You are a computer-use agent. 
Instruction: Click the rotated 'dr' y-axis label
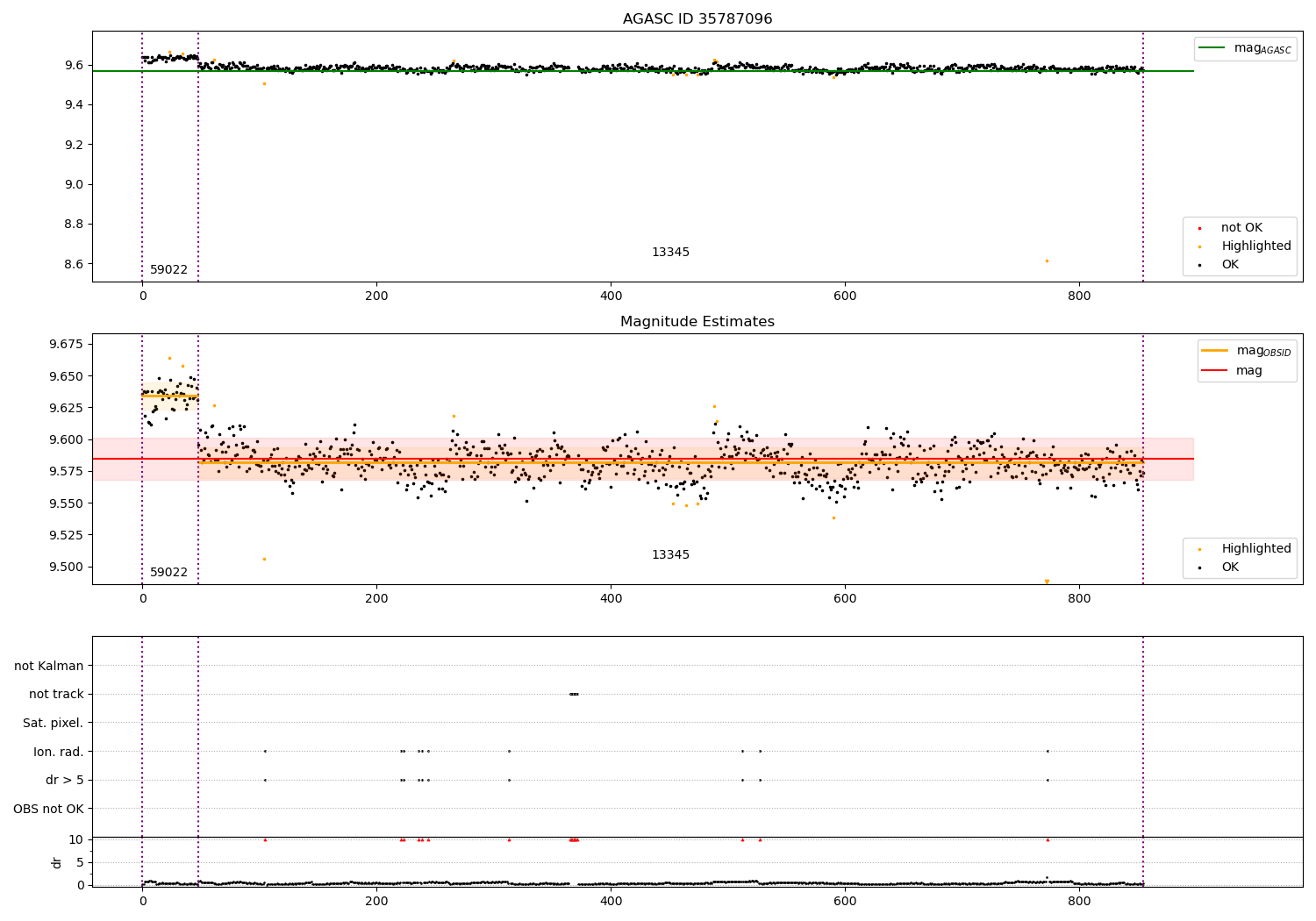[x=57, y=862]
